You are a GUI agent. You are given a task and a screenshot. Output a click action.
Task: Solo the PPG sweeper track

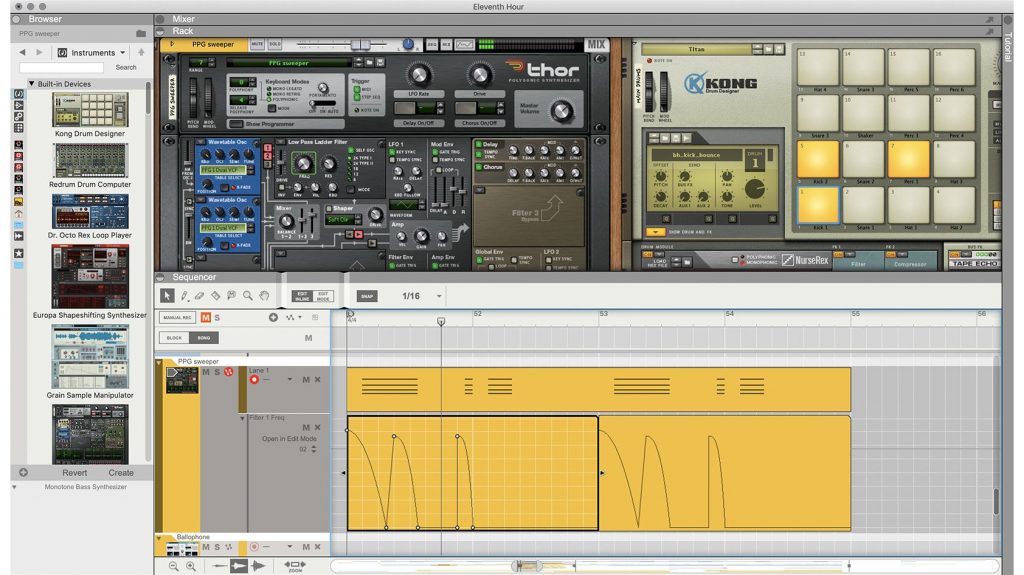[217, 372]
